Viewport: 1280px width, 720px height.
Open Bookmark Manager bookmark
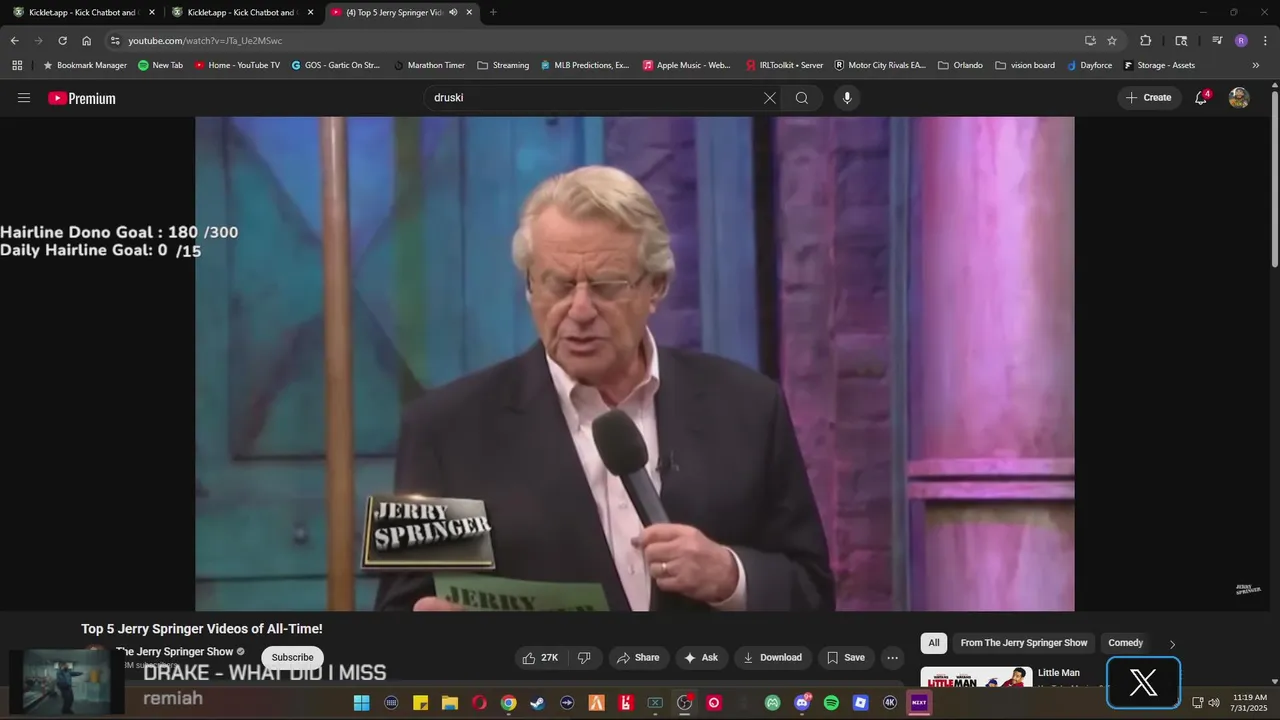(x=85, y=65)
